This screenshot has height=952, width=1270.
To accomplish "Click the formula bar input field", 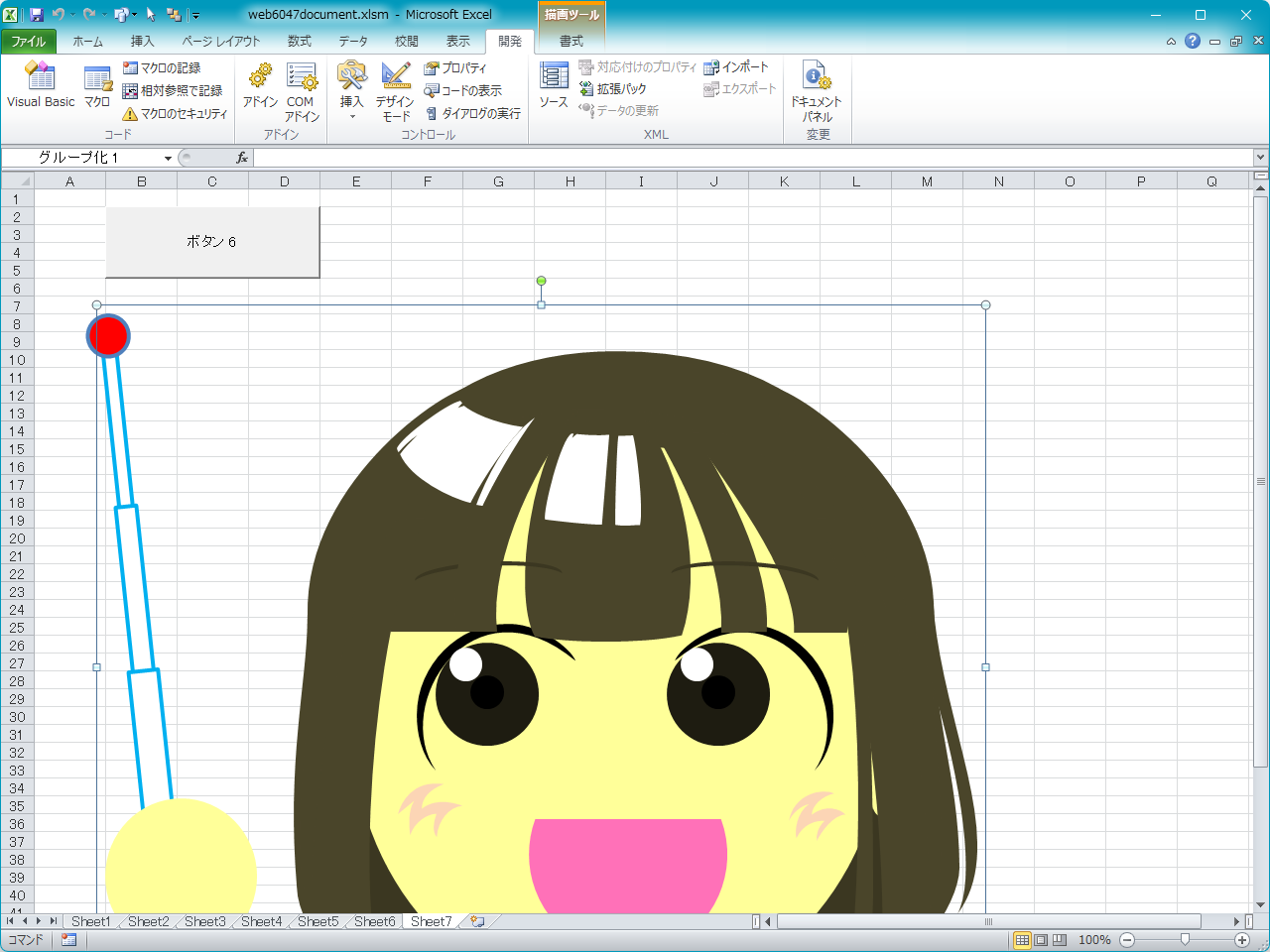I will pos(754,158).
